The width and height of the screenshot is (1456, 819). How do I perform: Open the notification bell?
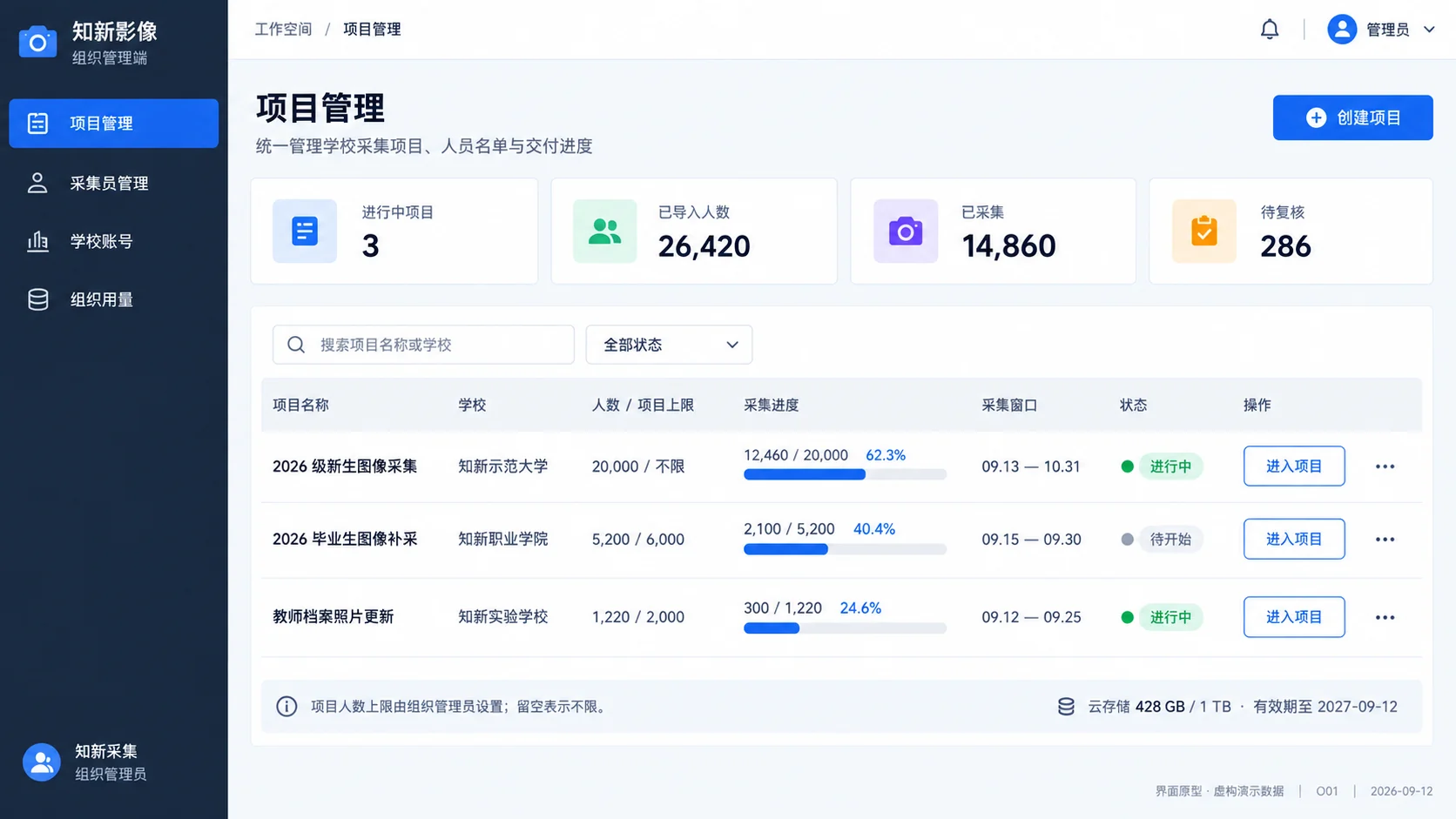click(1270, 30)
